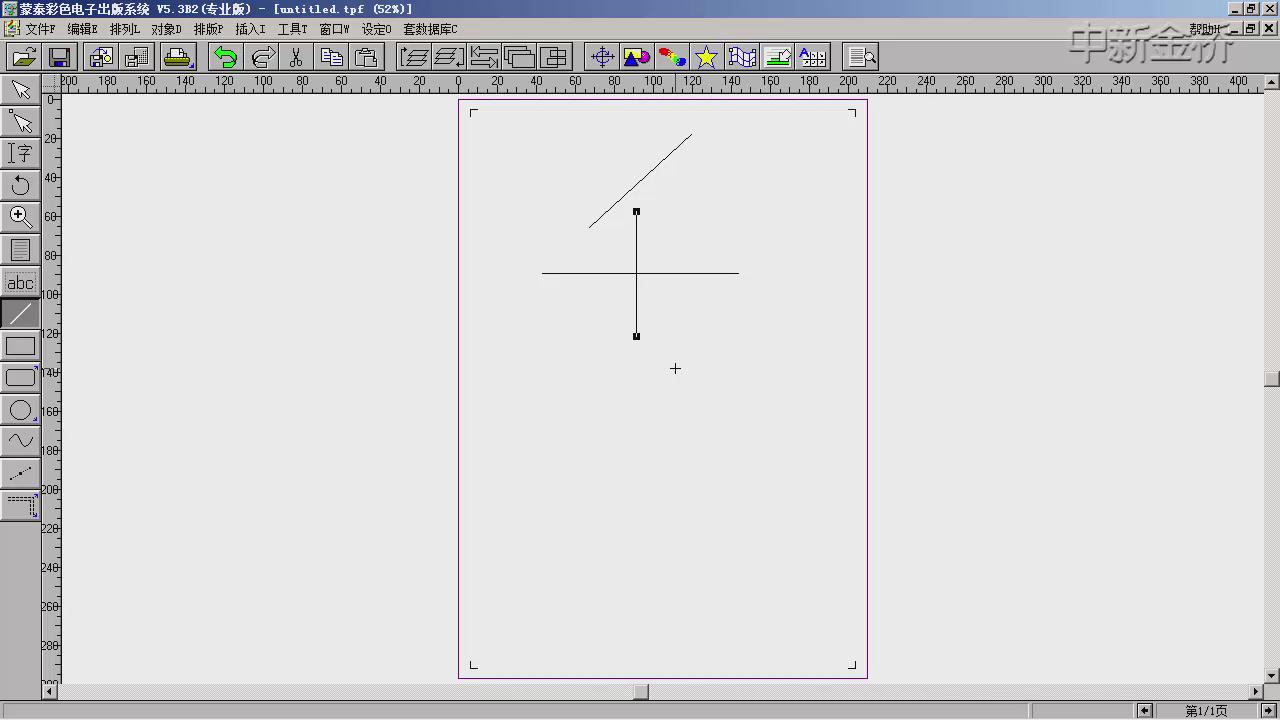Click the horizontal scrollbar right arrow
Viewport: 1280px width, 720px height.
1257,691
